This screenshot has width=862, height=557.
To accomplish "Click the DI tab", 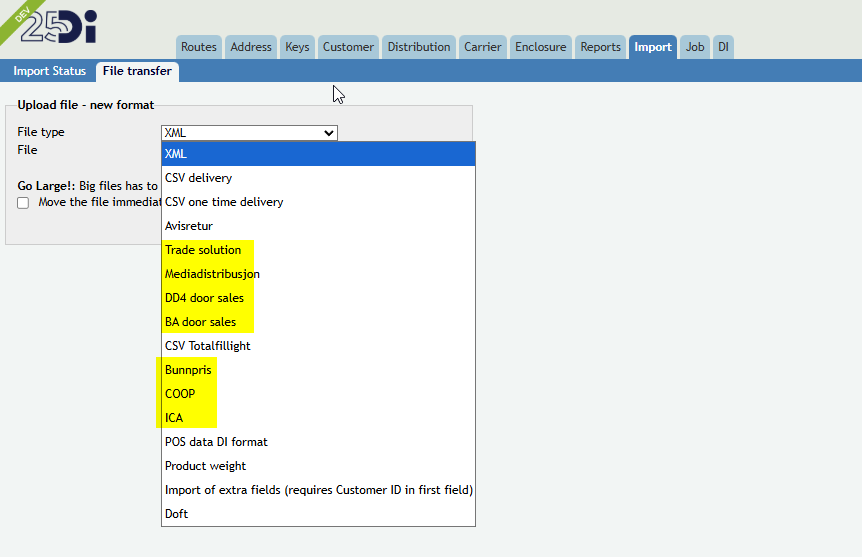I will coord(723,47).
